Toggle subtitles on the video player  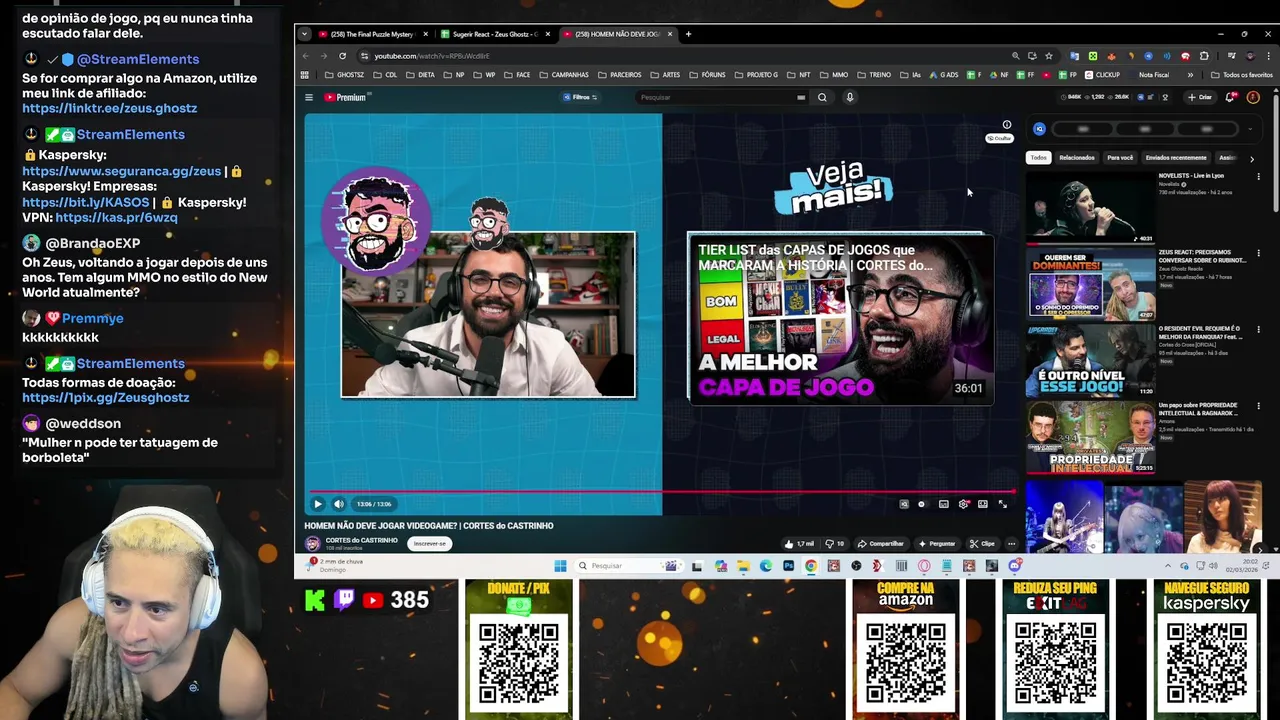click(943, 504)
